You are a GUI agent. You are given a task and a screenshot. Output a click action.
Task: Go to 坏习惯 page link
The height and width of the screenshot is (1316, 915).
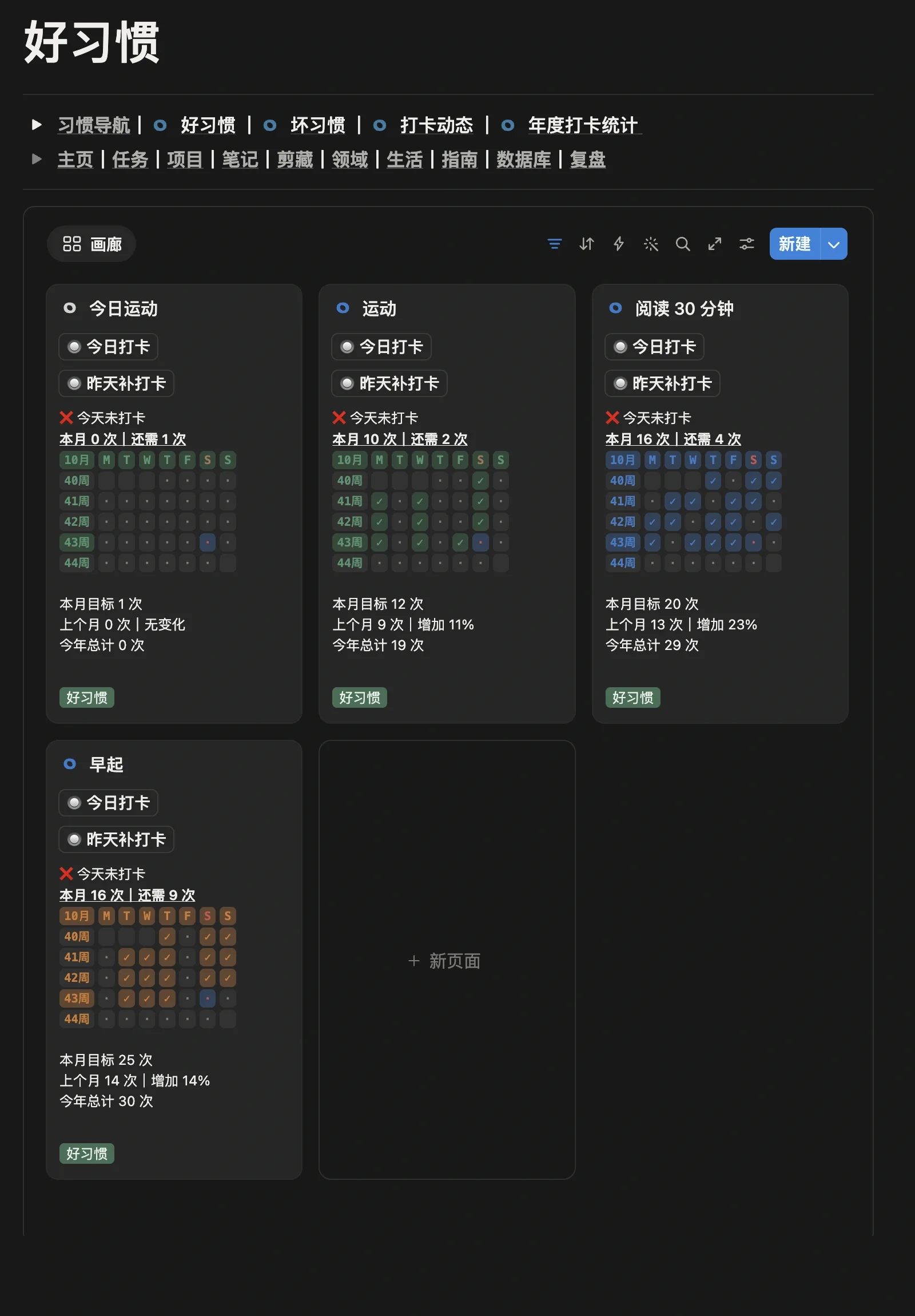(318, 125)
